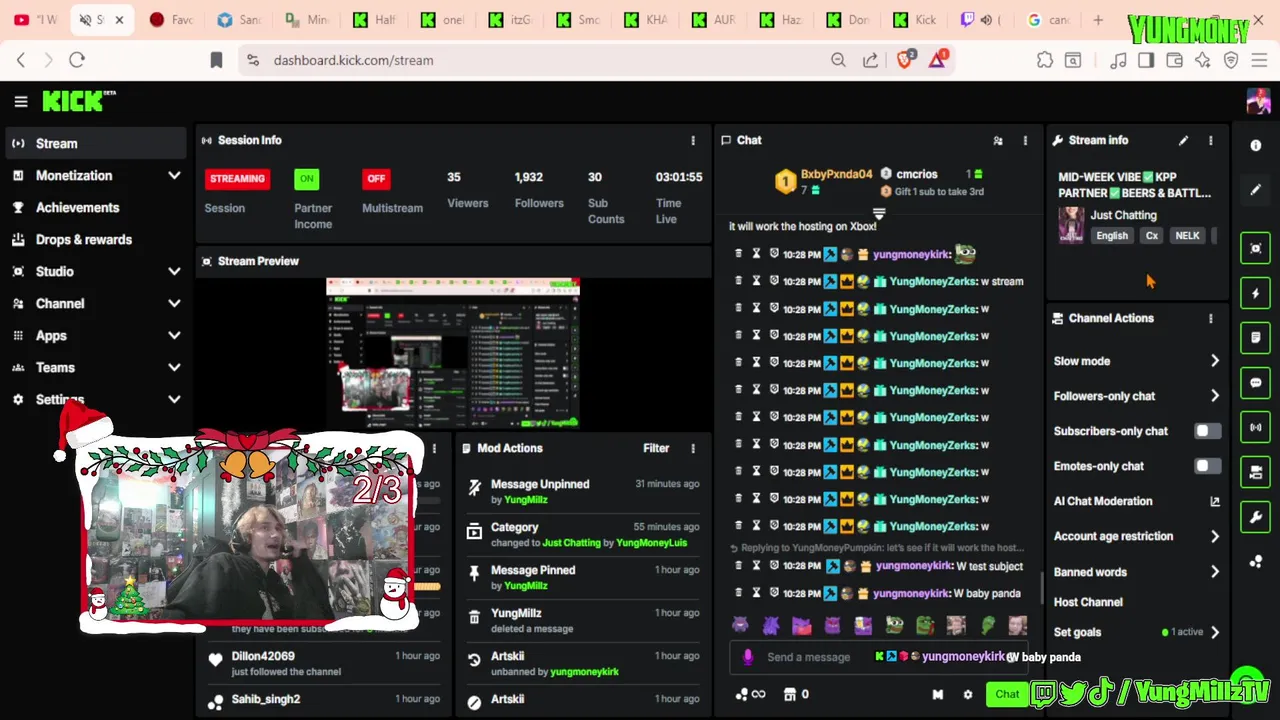Click the Multistream OFF indicator
Viewport: 1280px width, 720px height.
click(x=376, y=179)
